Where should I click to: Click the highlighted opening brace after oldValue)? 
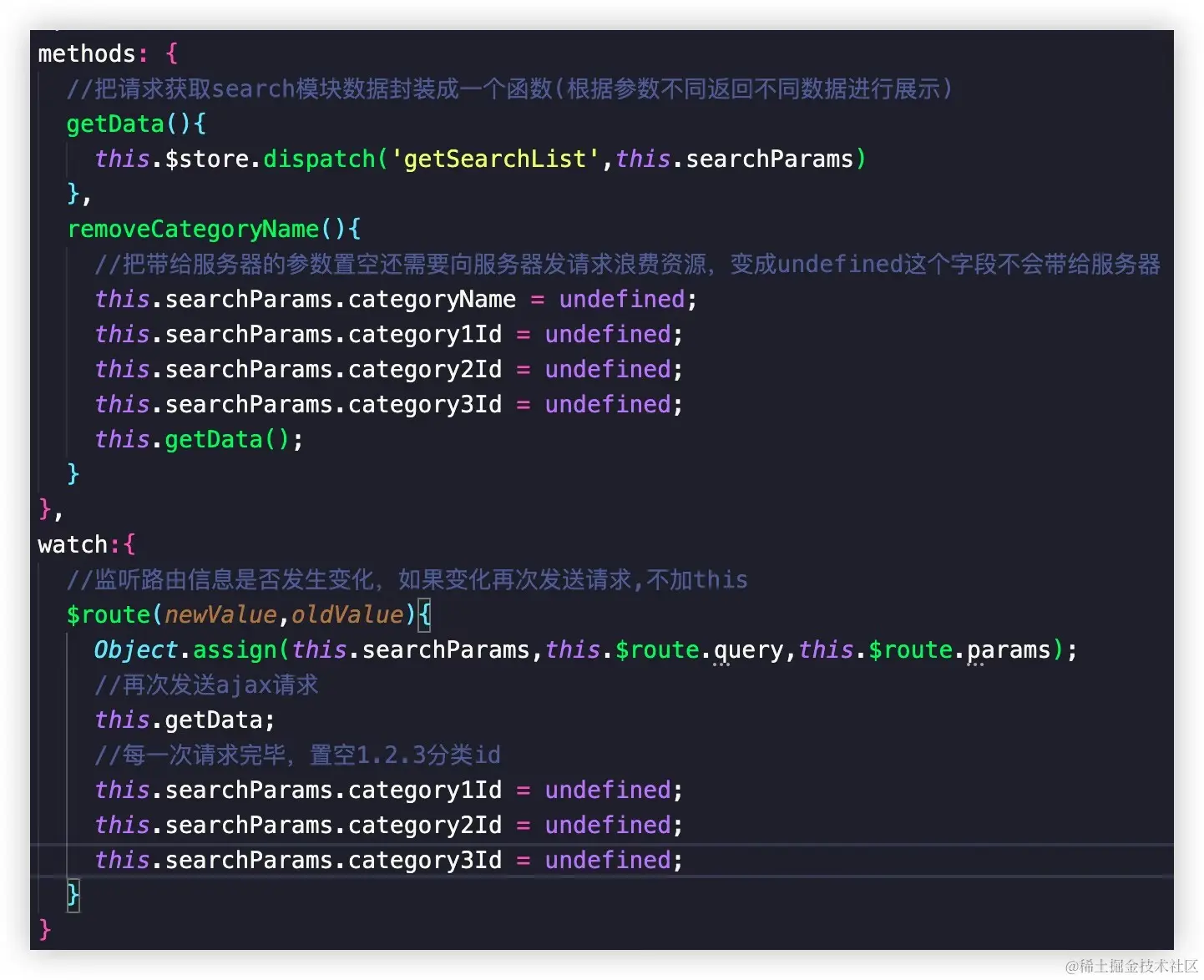point(424,615)
